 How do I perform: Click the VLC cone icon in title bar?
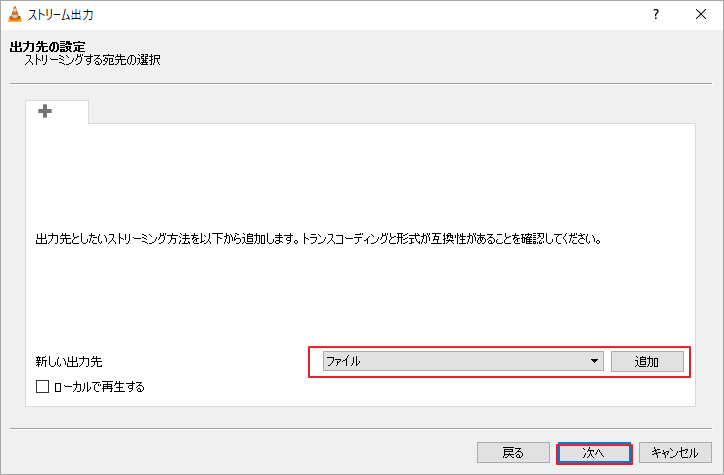click(x=15, y=14)
